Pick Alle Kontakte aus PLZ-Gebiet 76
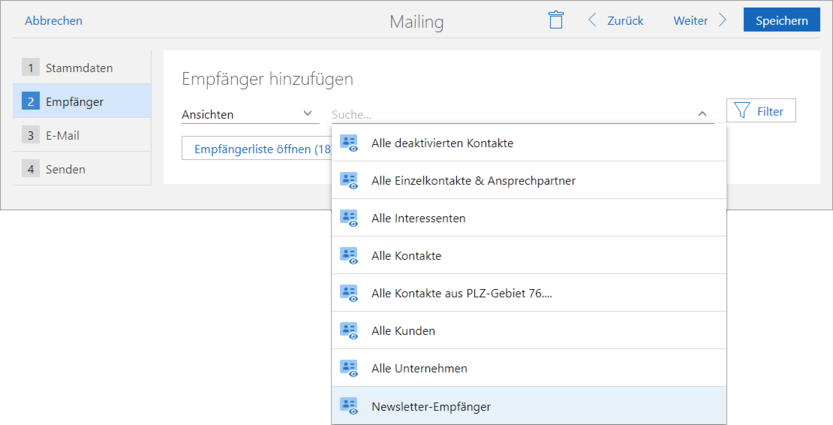833x425 pixels. click(x=461, y=293)
